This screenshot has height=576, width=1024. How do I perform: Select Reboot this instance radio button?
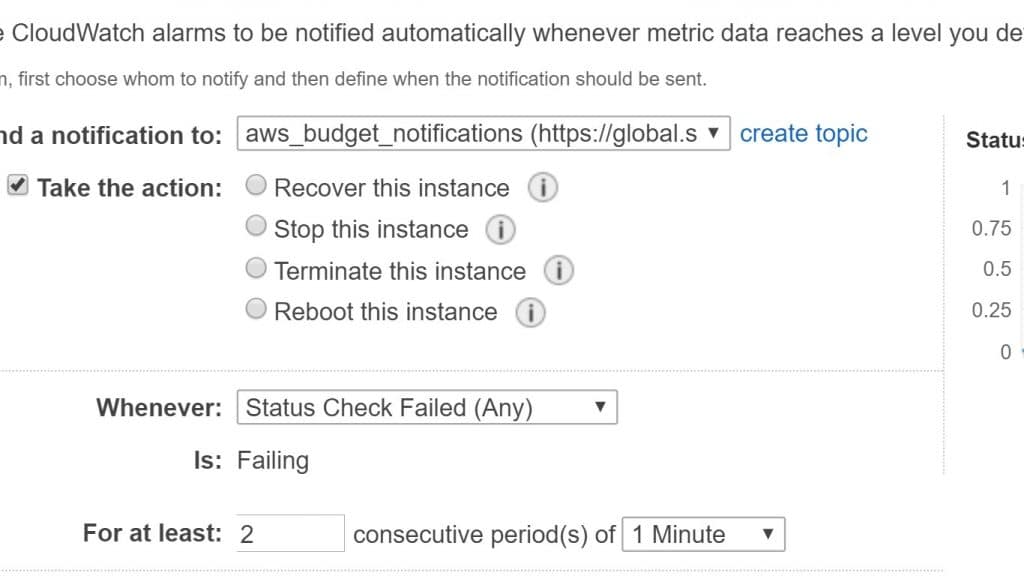(256, 309)
